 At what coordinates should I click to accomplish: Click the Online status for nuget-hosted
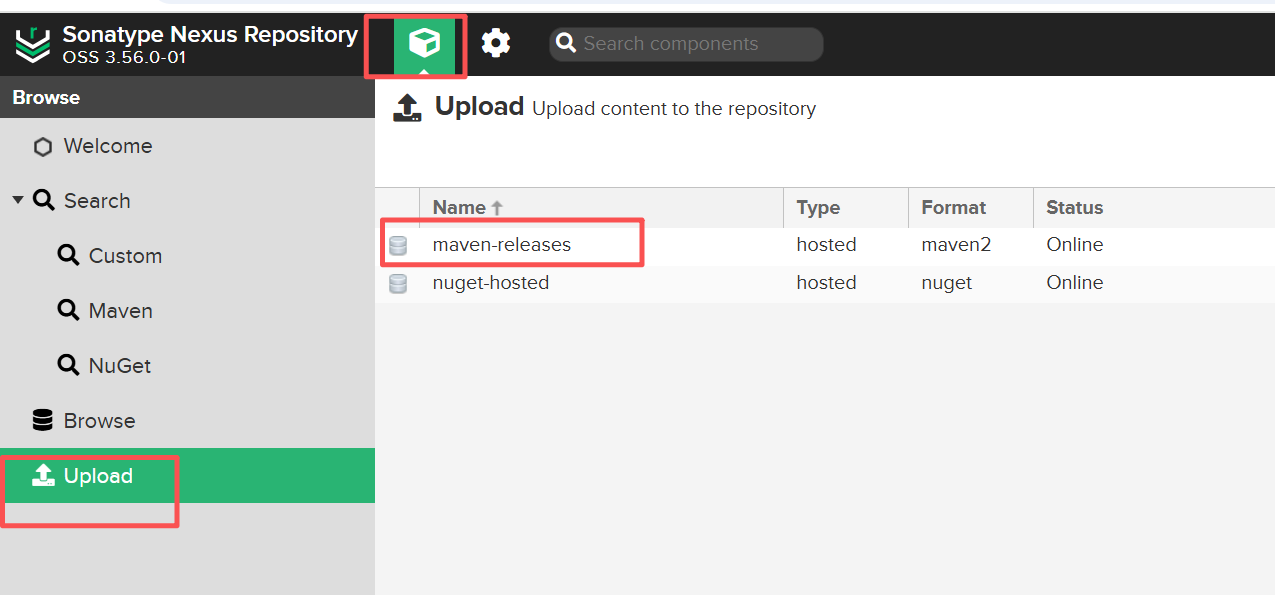click(1075, 283)
